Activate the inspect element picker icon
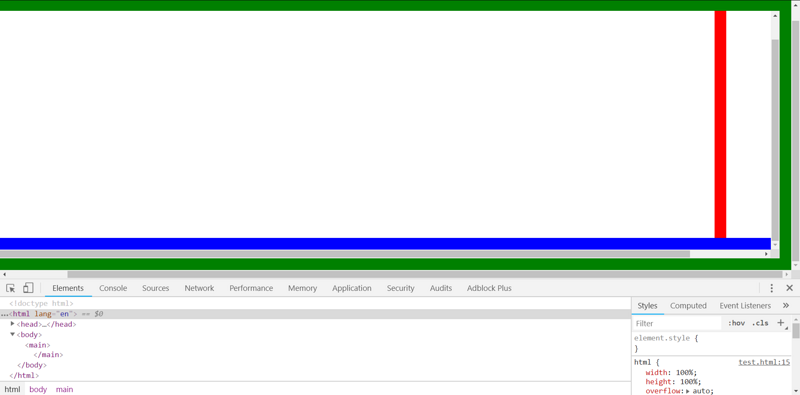 (11, 288)
